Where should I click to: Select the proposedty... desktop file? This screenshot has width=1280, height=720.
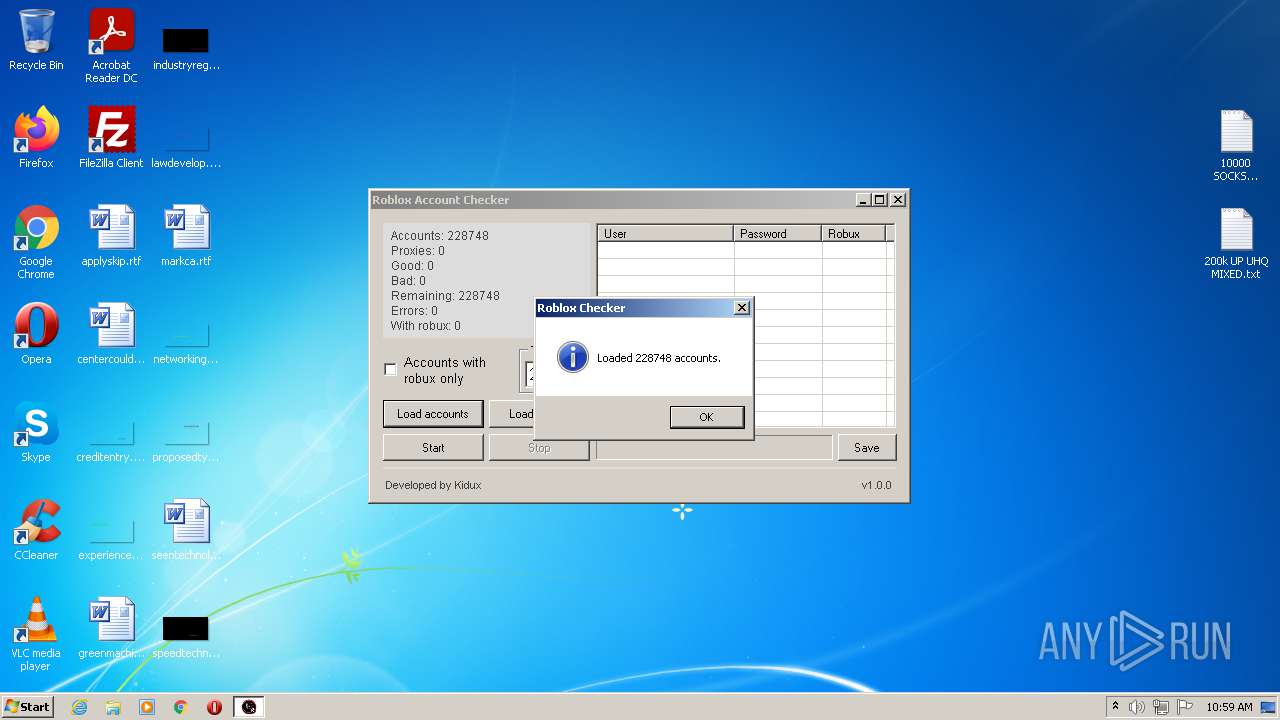186,440
